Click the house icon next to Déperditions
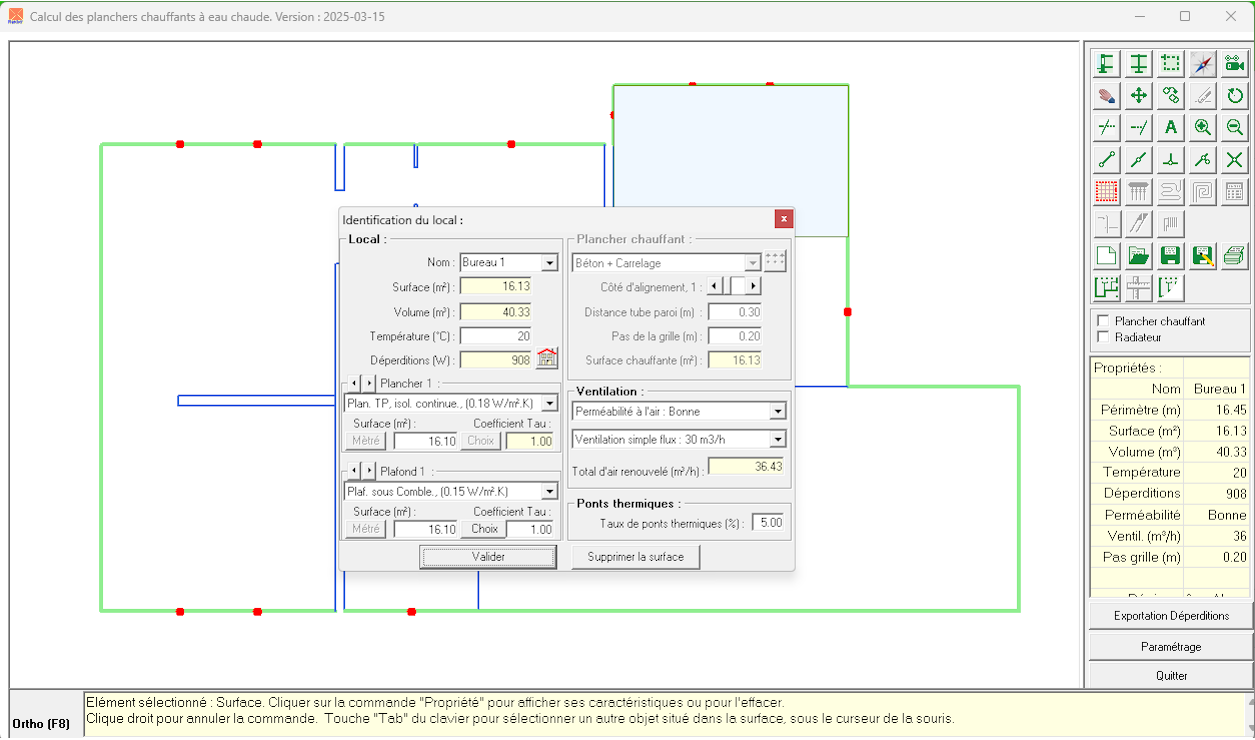Screen dimensions: 1255x740 pos(547,359)
